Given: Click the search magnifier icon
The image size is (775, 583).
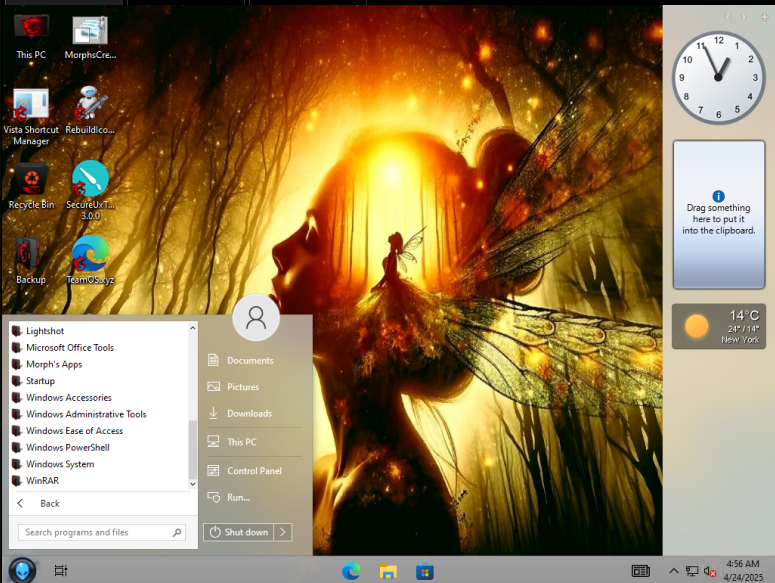Looking at the screenshot, I should tap(177, 533).
